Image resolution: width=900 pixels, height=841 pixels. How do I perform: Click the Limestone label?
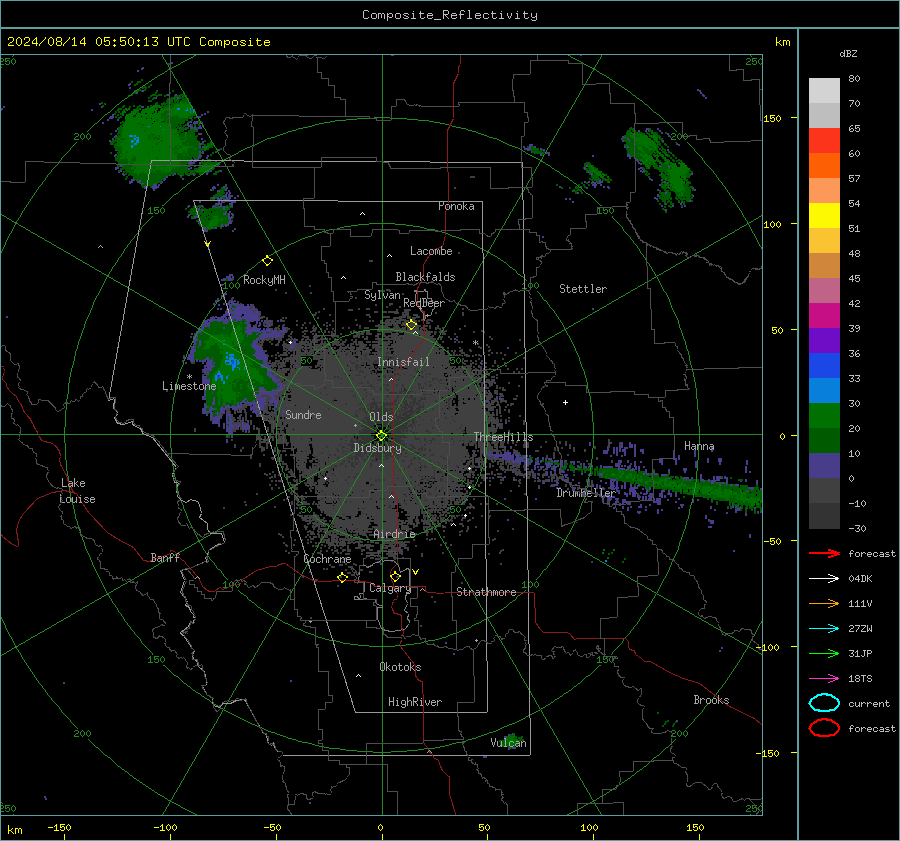pyautogui.click(x=189, y=386)
